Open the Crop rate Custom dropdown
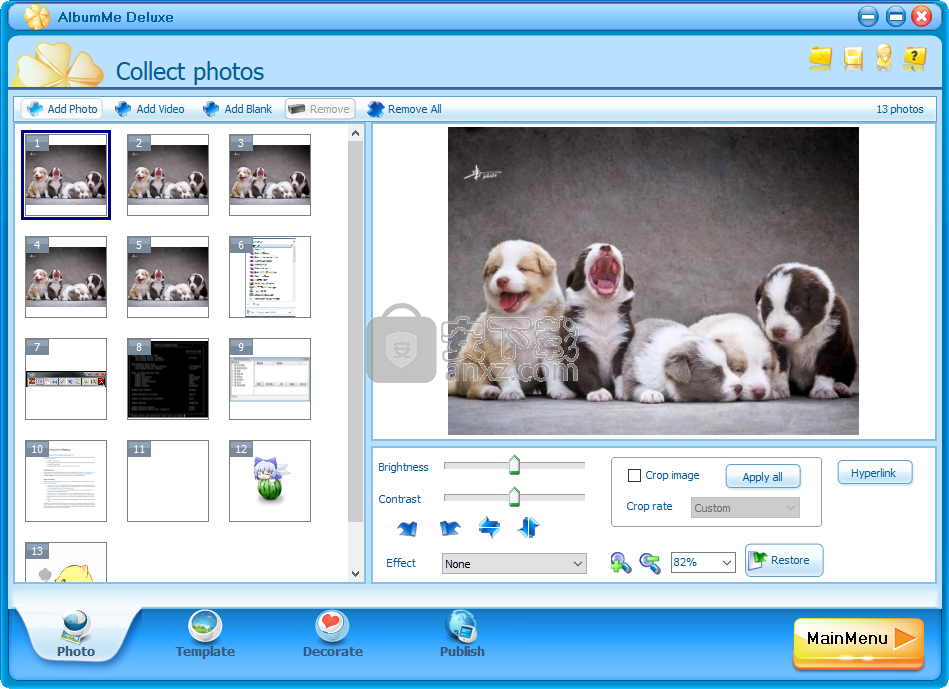Image resolution: width=949 pixels, height=689 pixels. point(745,507)
